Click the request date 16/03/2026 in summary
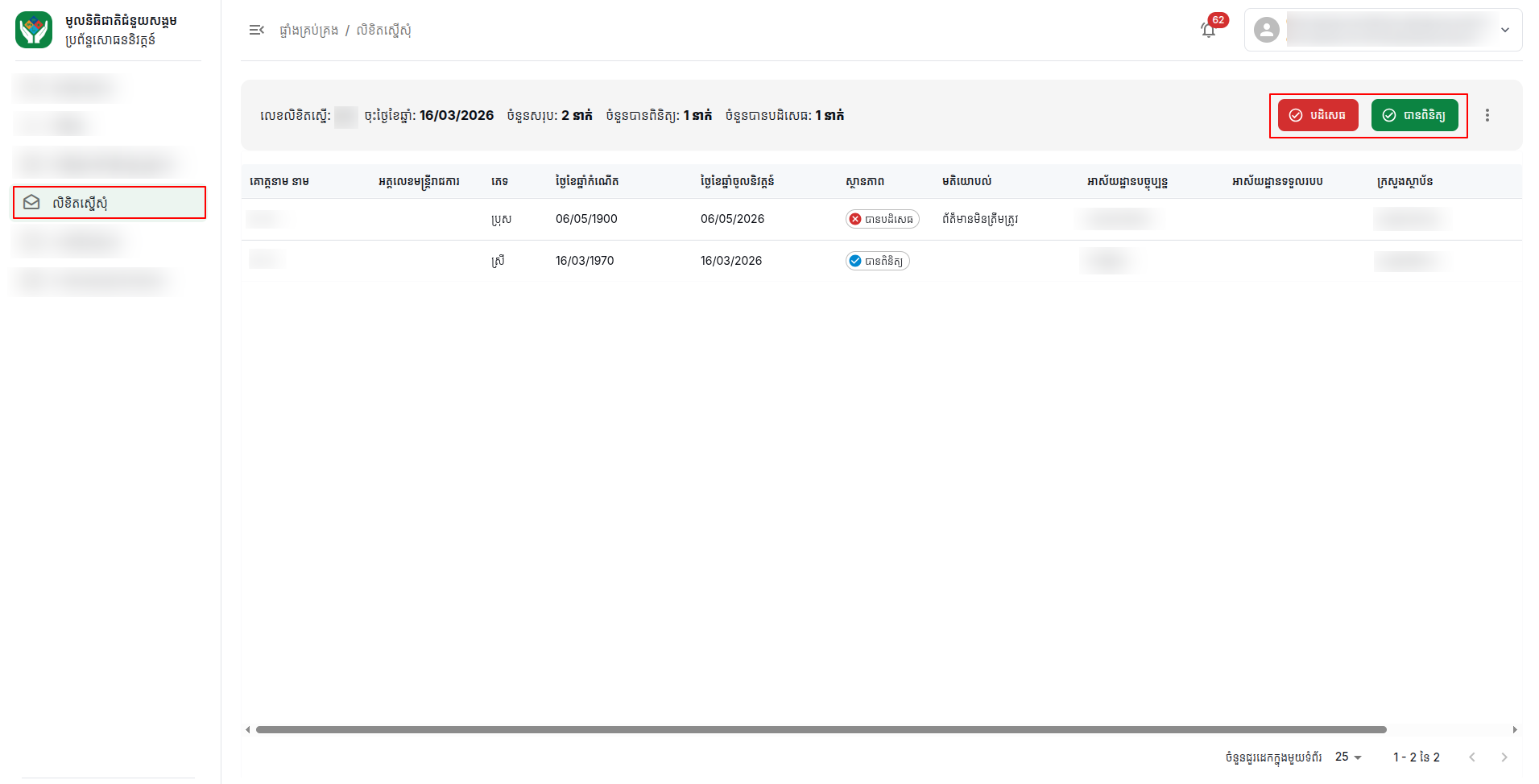Viewport: 1539px width, 784px height. click(457, 115)
